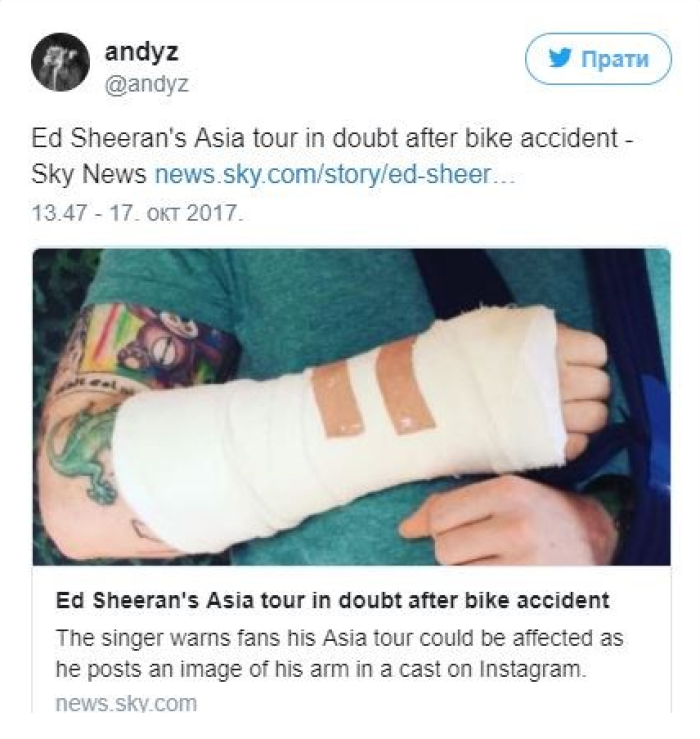Open the news.sky.com domain label at the card bottom
The width and height of the screenshot is (700, 739).
(126, 703)
